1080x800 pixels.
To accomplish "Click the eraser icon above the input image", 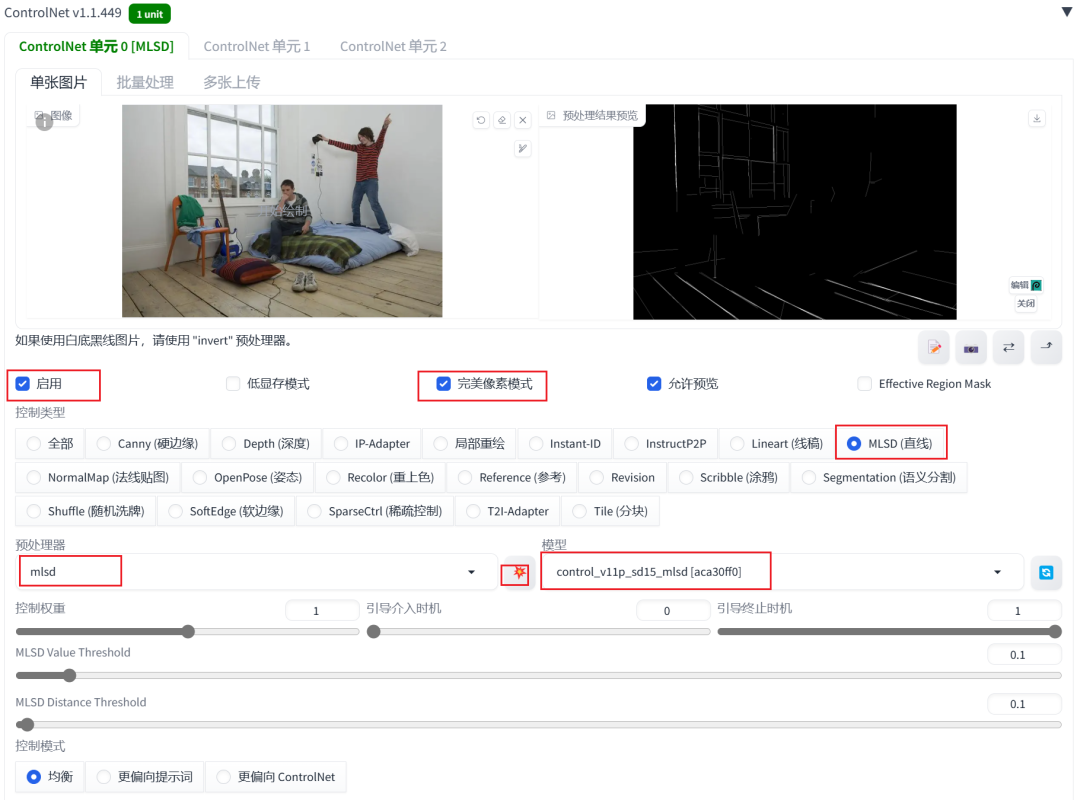I will (502, 120).
